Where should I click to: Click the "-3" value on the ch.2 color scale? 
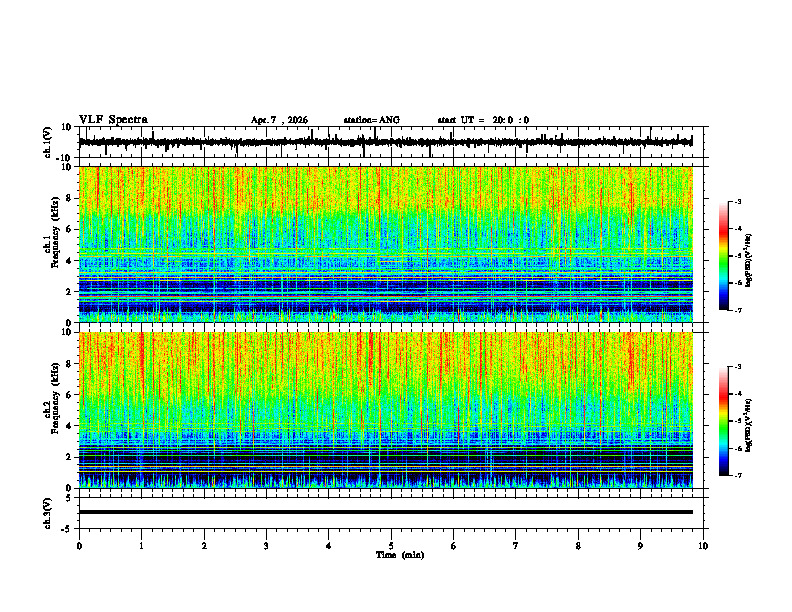tap(738, 367)
